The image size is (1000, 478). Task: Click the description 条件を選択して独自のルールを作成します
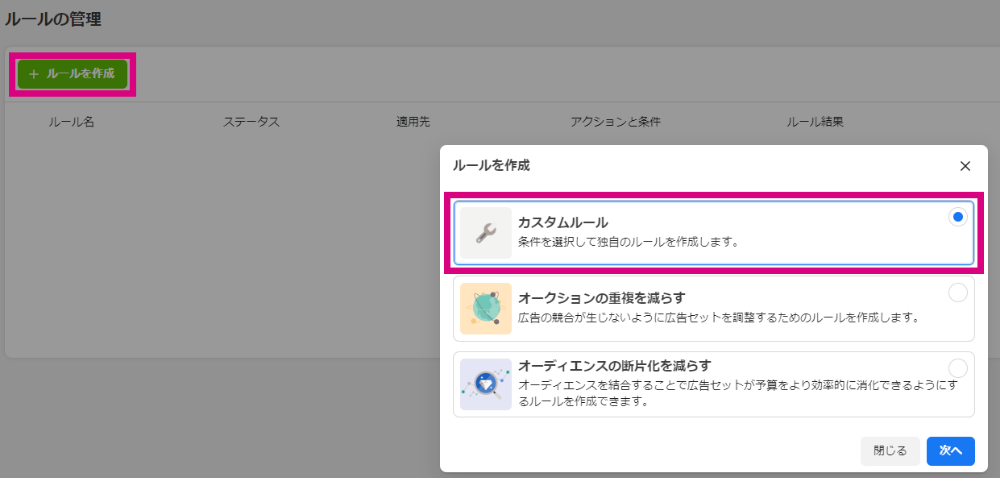pos(628,243)
